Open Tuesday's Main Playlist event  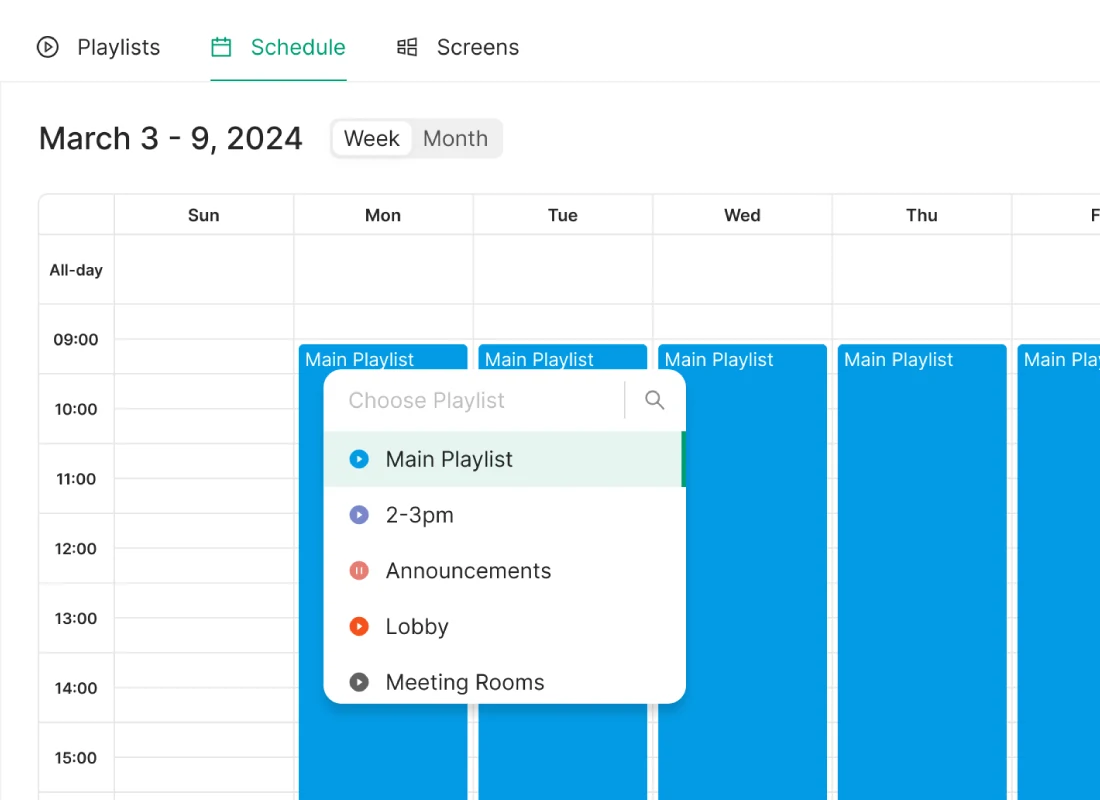pos(563,751)
